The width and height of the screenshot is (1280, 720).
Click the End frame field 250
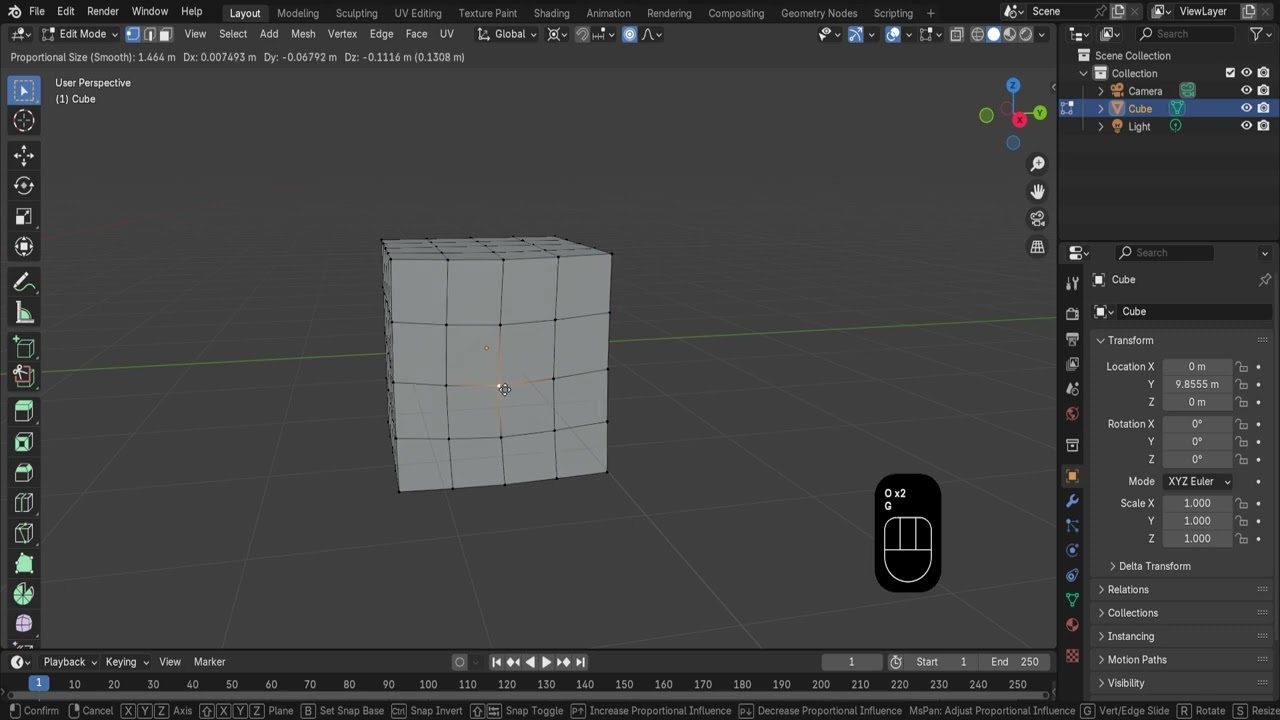[x=1016, y=662]
